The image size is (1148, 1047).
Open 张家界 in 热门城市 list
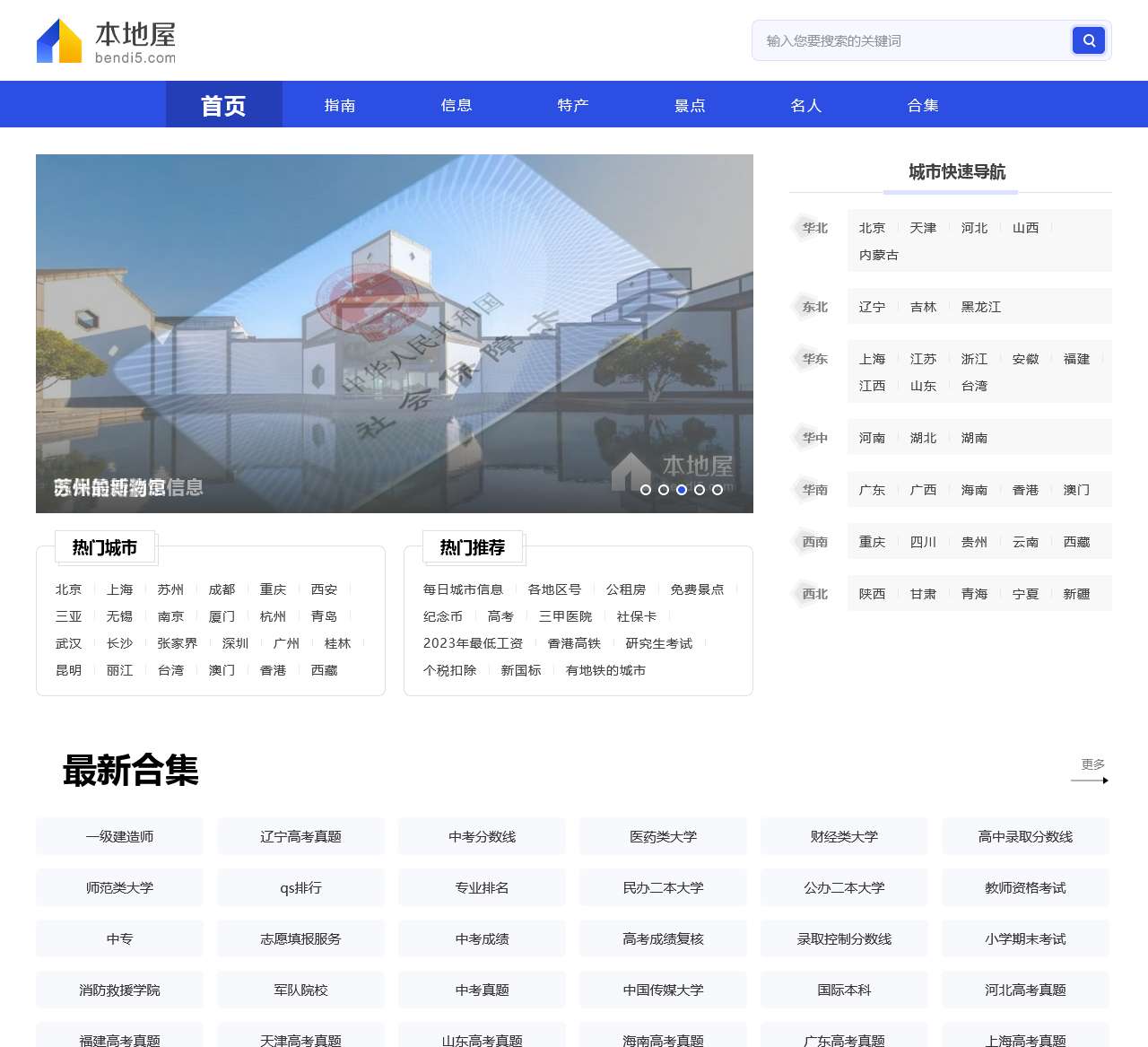pyautogui.click(x=178, y=643)
